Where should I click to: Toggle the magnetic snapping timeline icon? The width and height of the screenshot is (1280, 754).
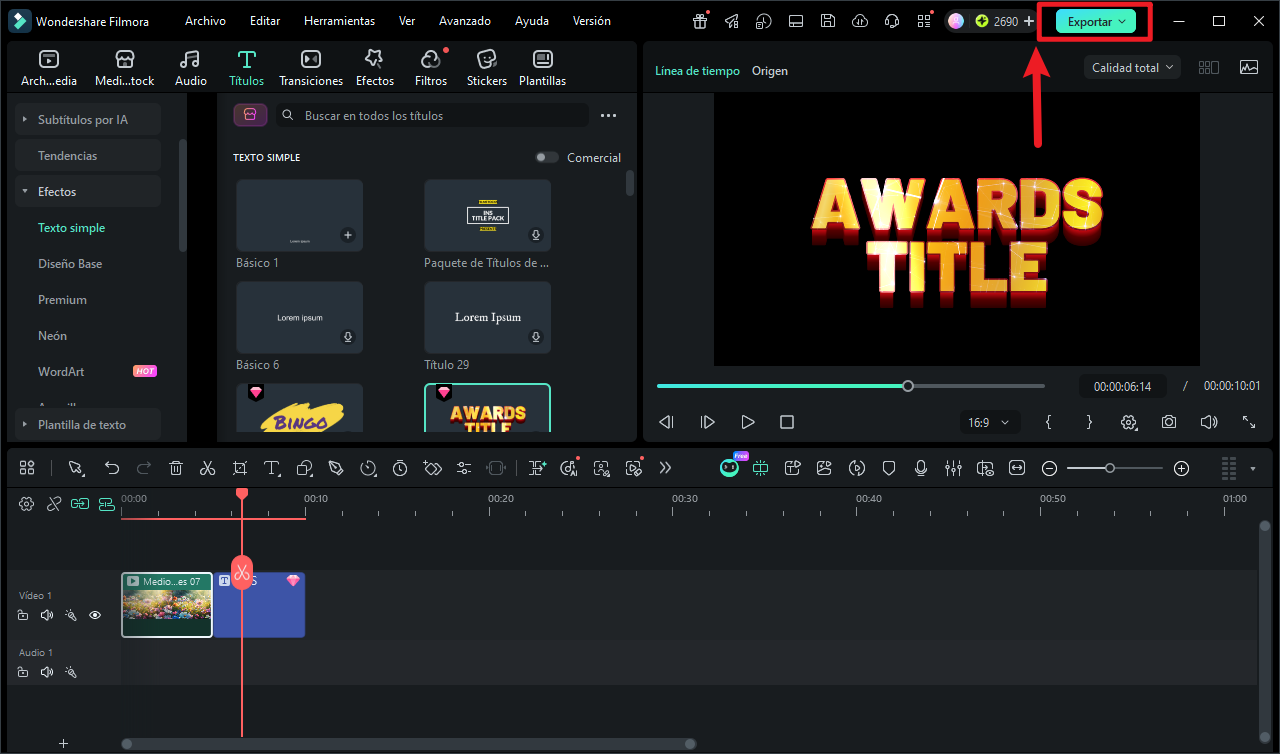click(x=107, y=504)
